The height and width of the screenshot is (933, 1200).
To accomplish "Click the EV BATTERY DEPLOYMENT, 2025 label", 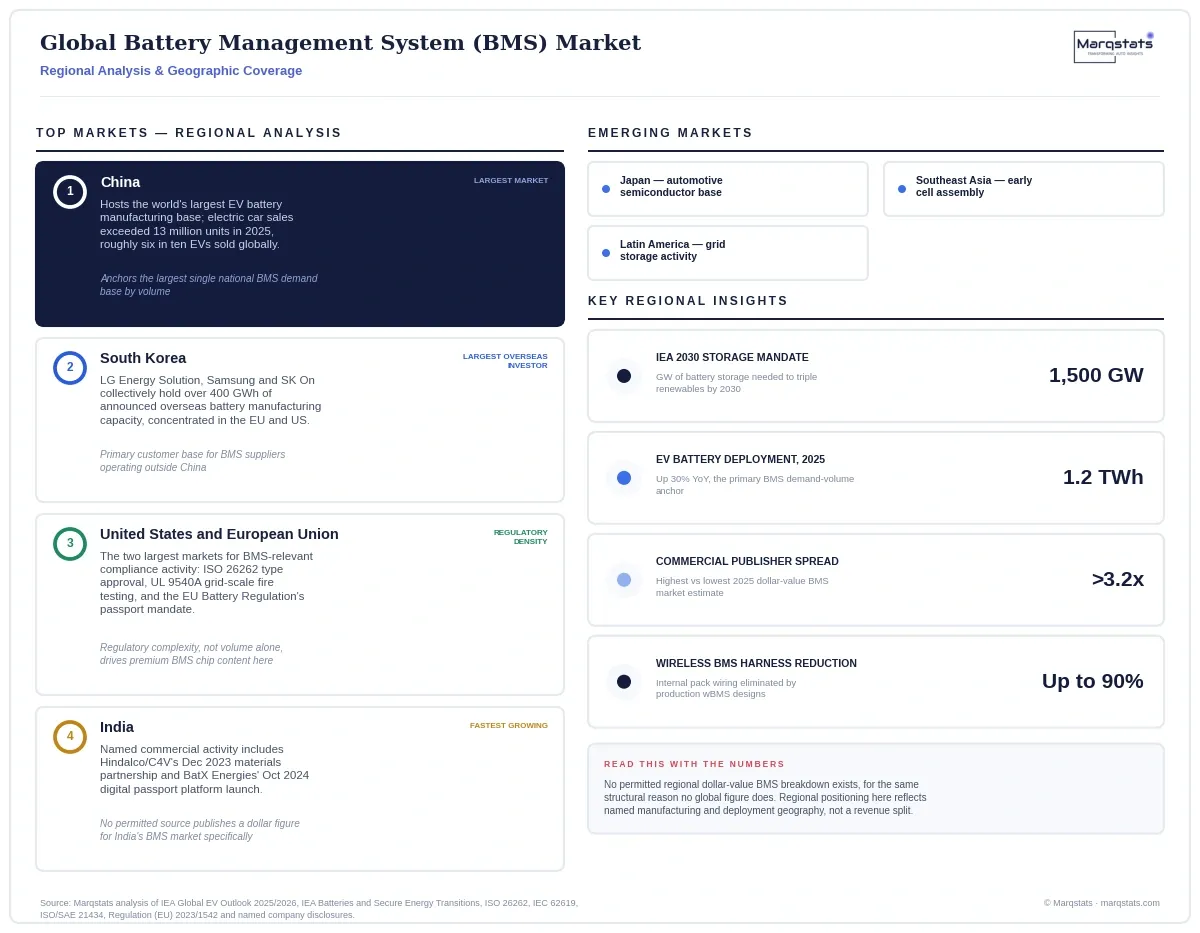I will pos(740,459).
